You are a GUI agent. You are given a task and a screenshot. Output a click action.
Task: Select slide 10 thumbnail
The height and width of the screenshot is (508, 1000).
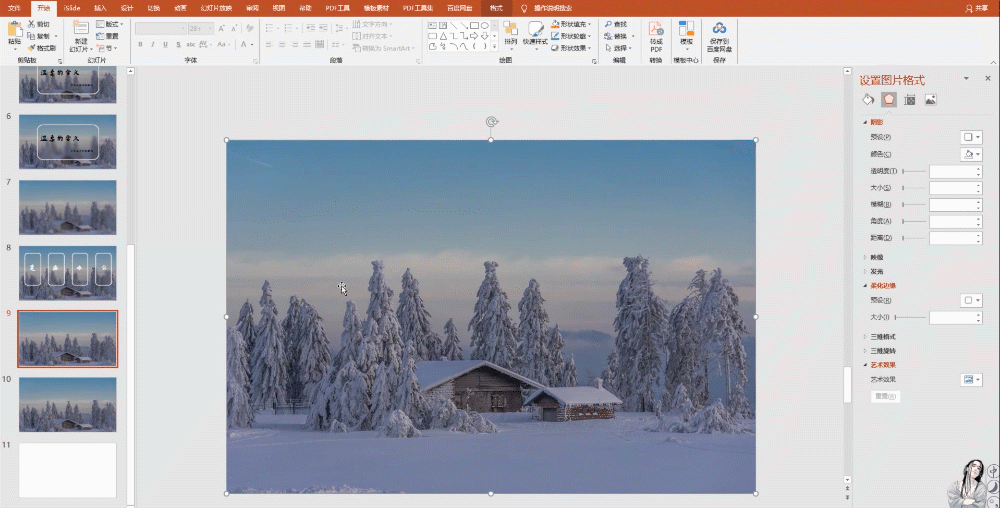pos(68,404)
